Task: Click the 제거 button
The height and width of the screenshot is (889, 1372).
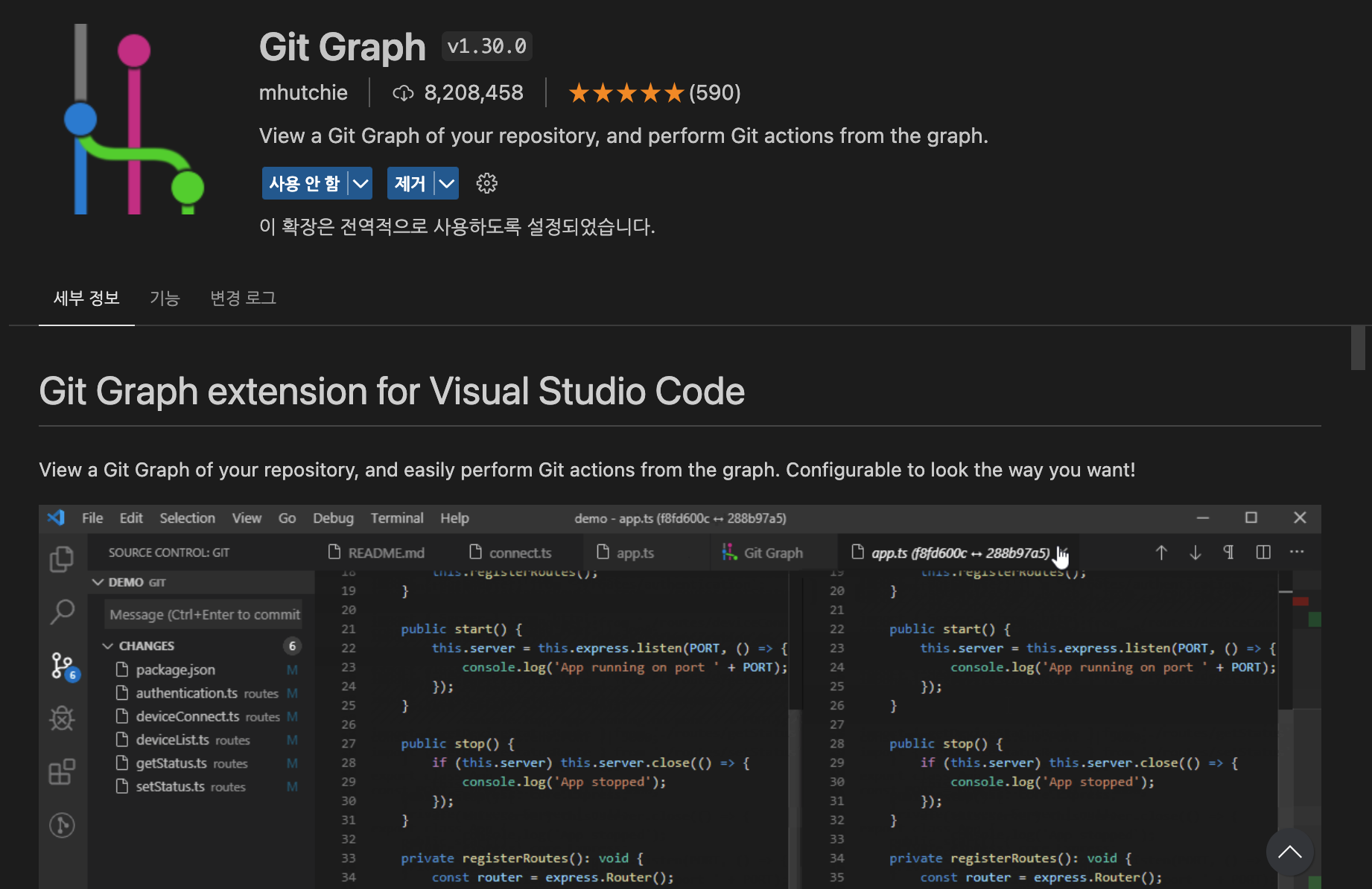Action: (410, 183)
